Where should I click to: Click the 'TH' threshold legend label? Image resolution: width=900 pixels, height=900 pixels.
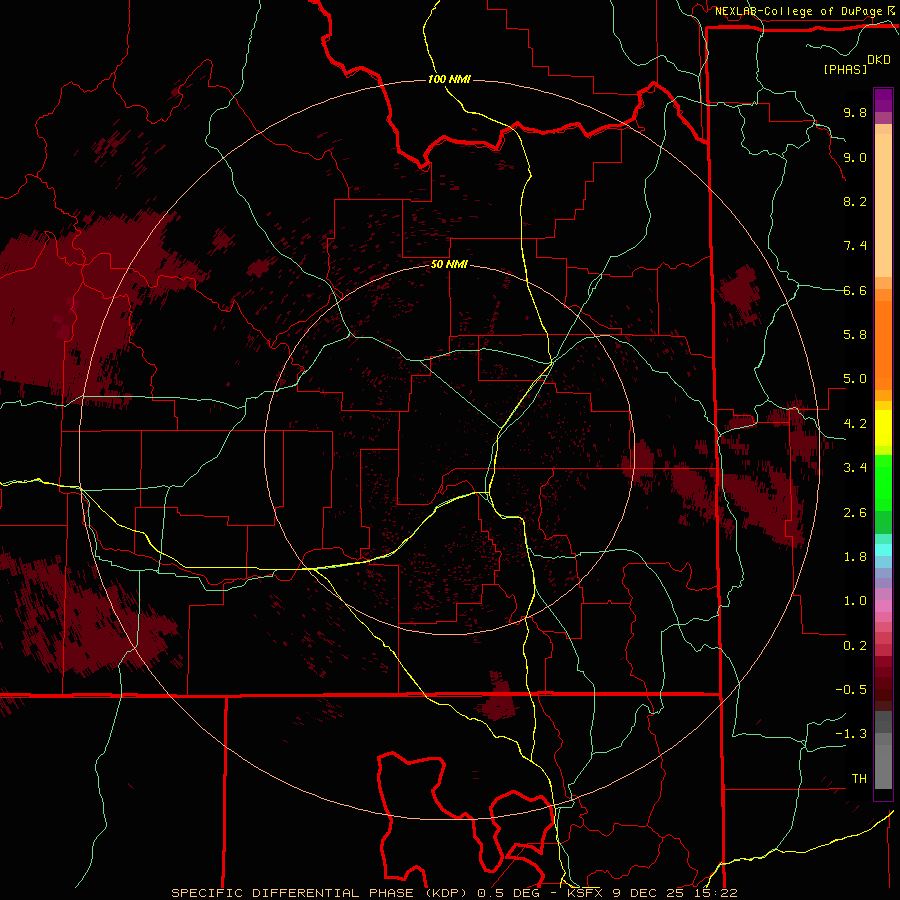[859, 779]
